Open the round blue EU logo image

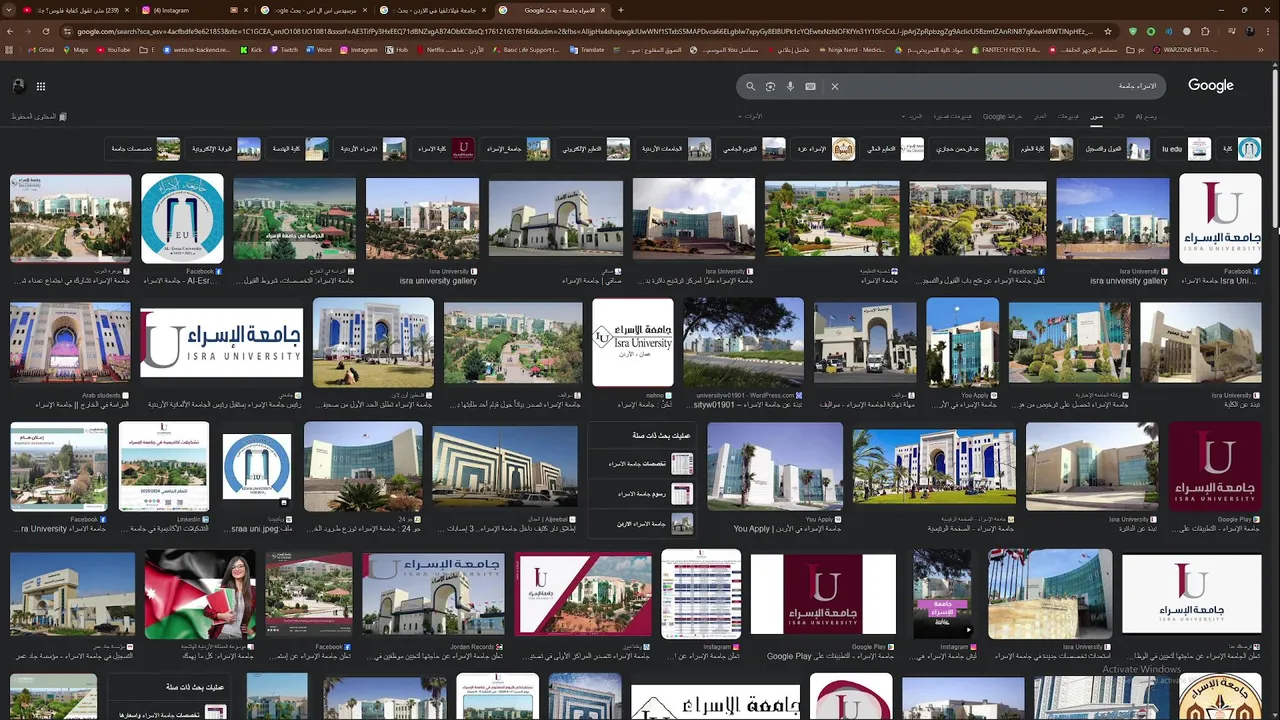click(182, 219)
